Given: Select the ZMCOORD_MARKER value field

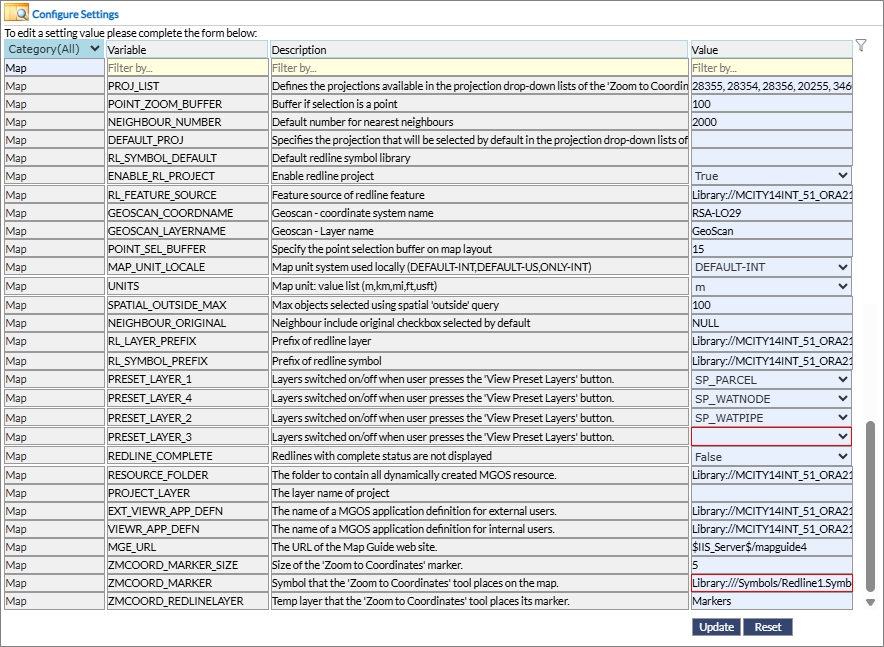Looking at the screenshot, I should 771,583.
